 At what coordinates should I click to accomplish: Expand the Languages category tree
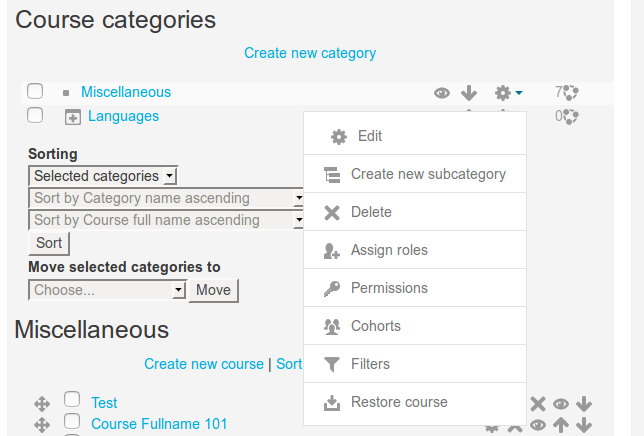[x=73, y=117]
